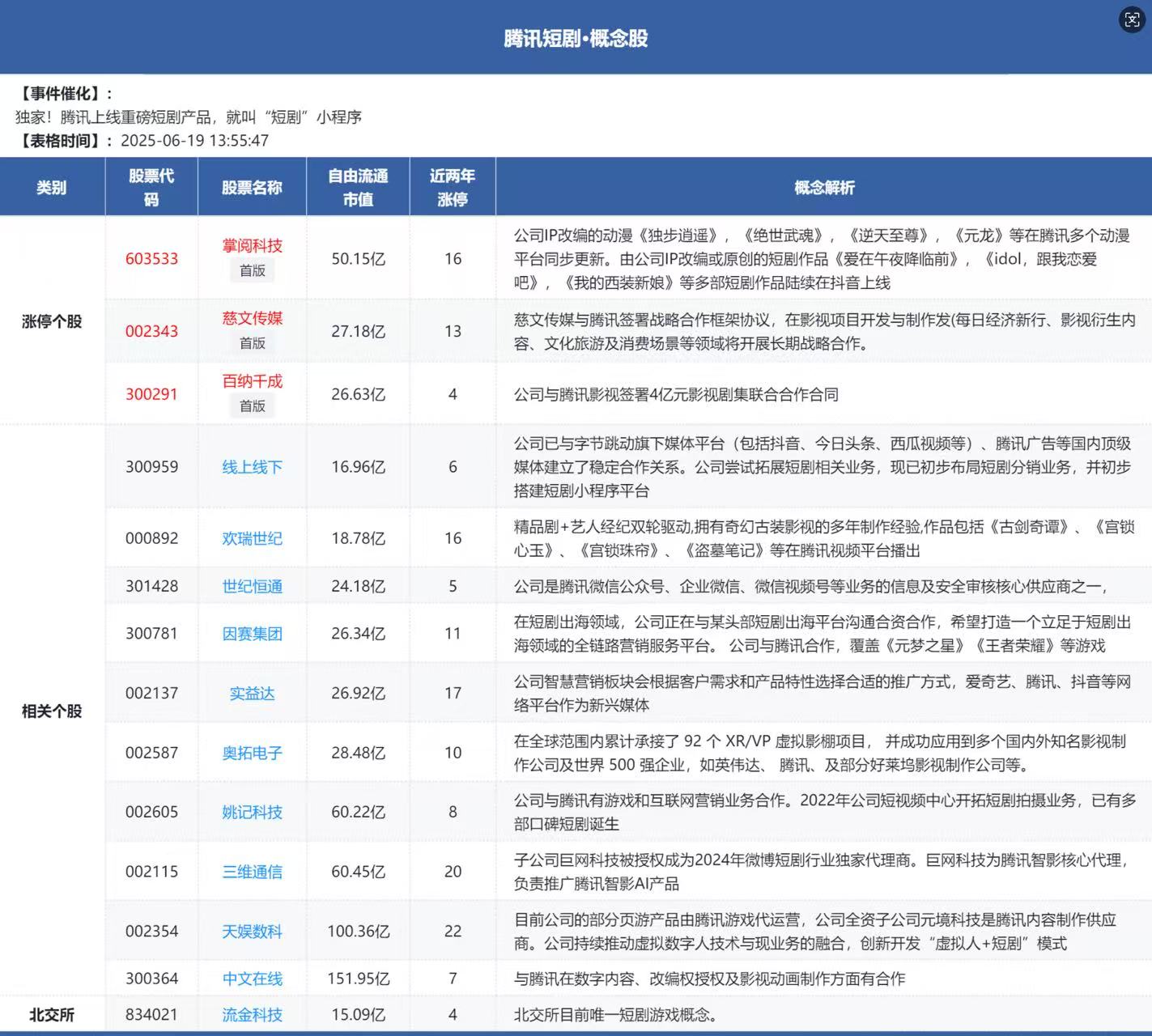Click the 股票名称 column header
The width and height of the screenshot is (1152, 1036).
click(252, 188)
